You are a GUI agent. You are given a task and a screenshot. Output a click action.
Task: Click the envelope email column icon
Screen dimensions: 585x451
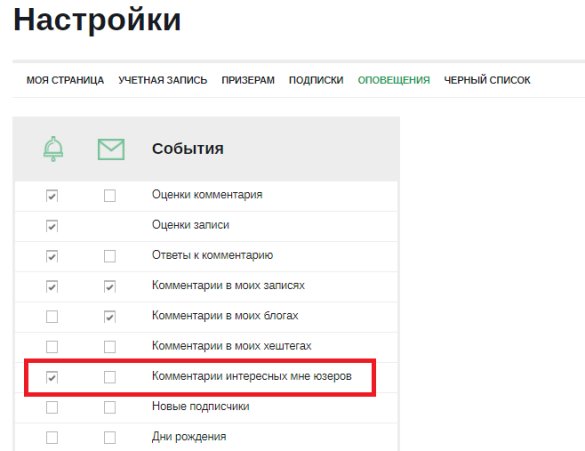point(111,149)
